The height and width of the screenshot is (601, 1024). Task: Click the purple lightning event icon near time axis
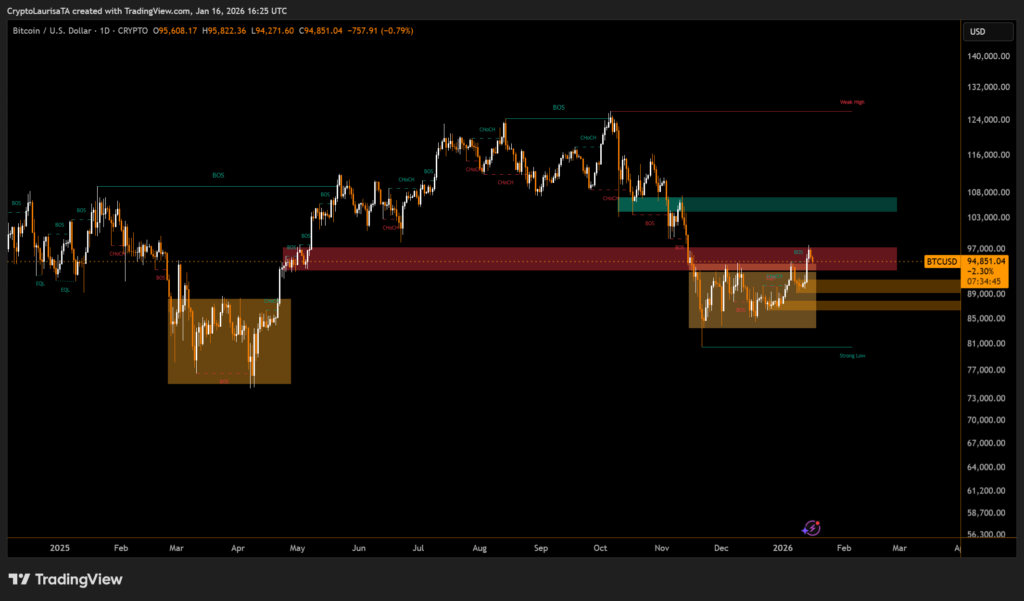tap(812, 527)
